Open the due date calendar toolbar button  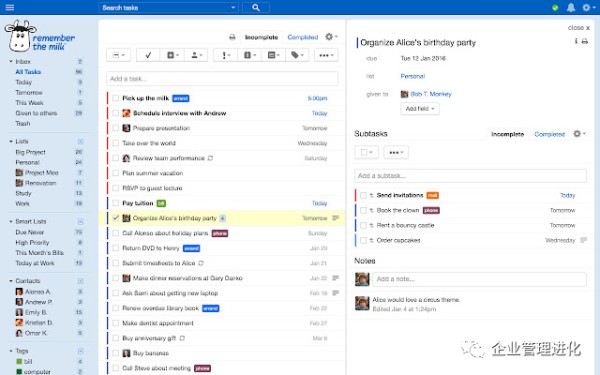pos(173,55)
